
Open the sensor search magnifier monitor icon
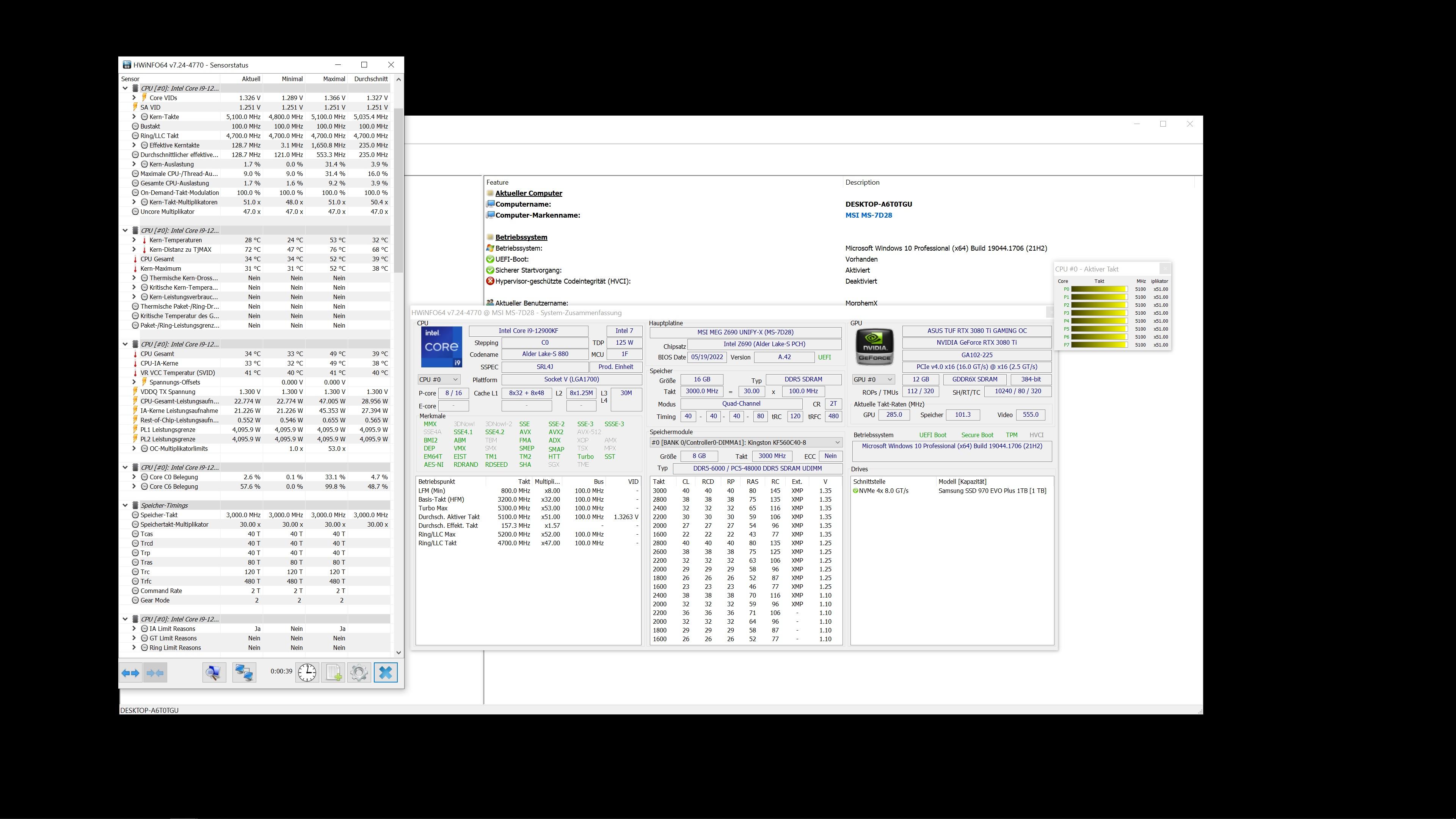click(213, 673)
